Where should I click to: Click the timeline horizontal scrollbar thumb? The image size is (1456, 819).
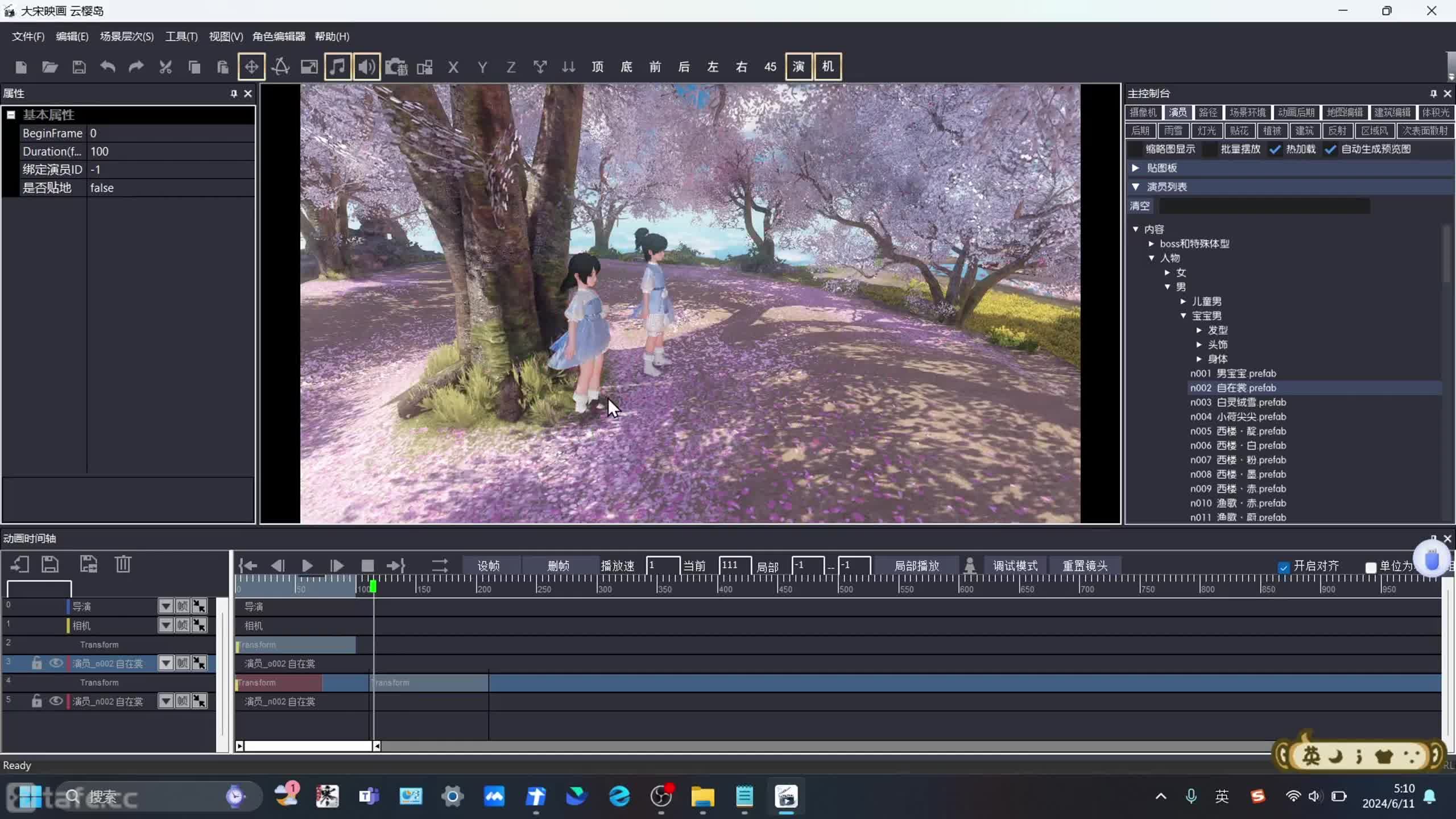pyautogui.click(x=308, y=746)
